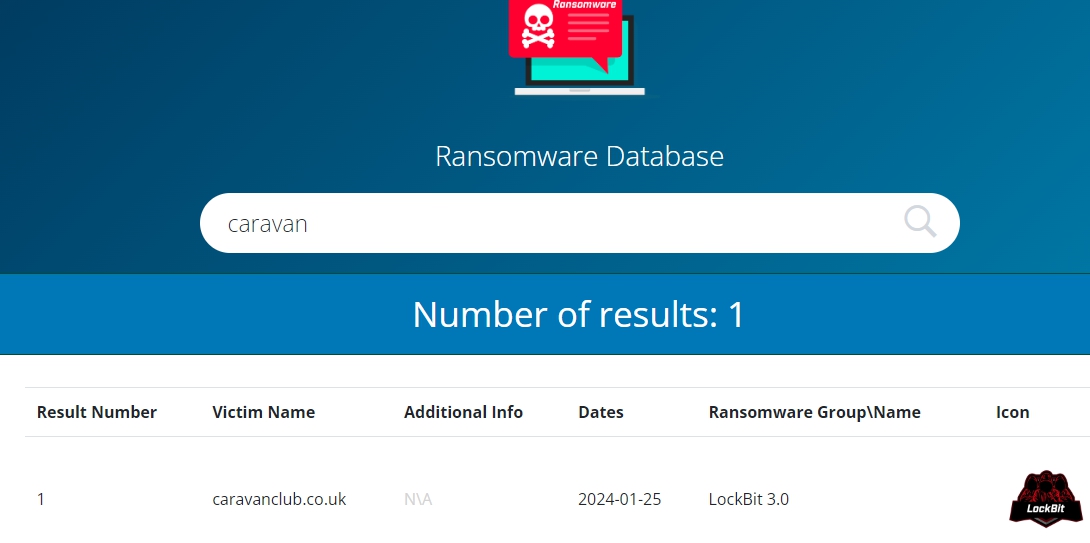
Task: Select the caravanclub.co.uk victim entry
Action: point(279,499)
